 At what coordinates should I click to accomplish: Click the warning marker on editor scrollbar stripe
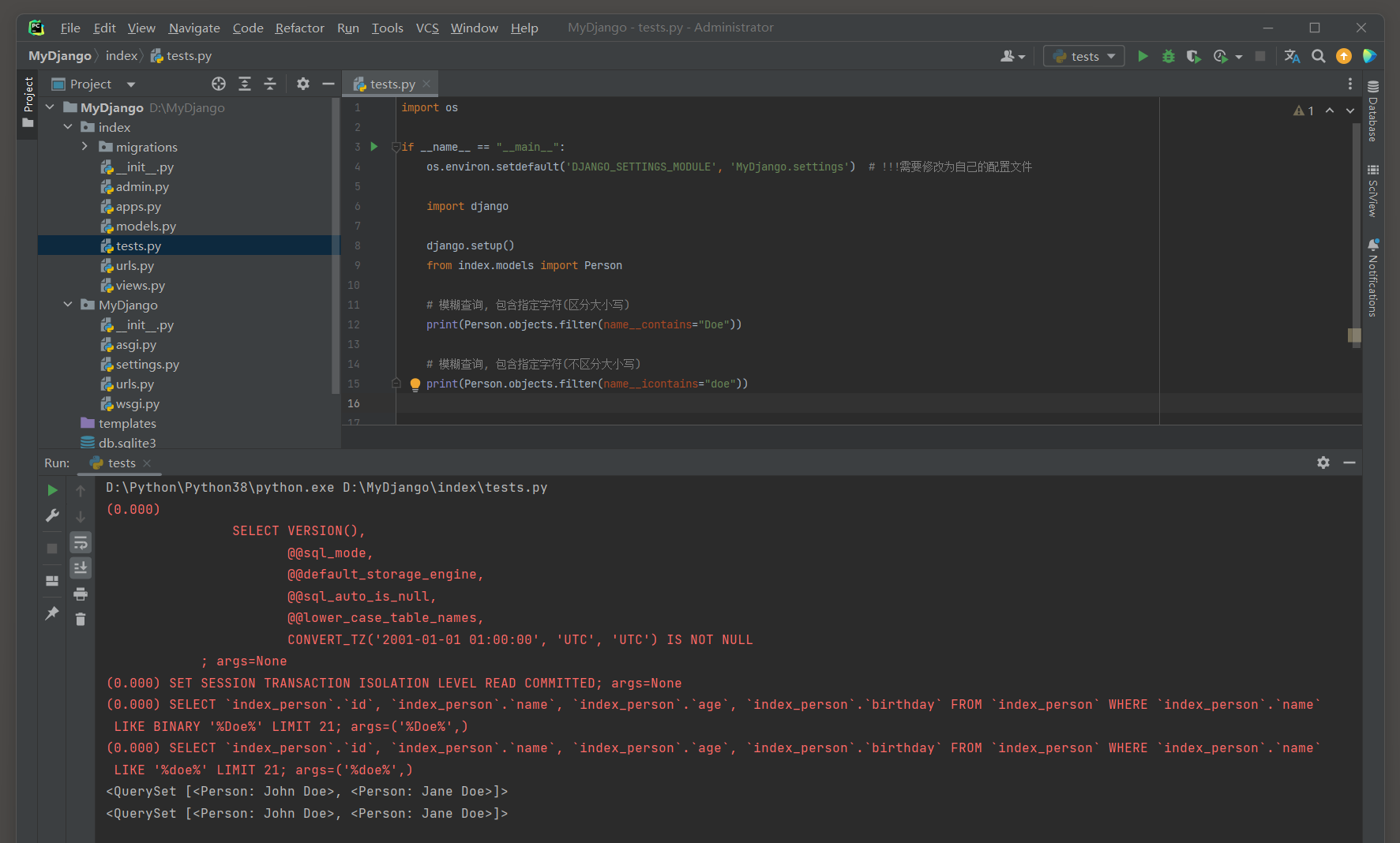pos(1354,335)
